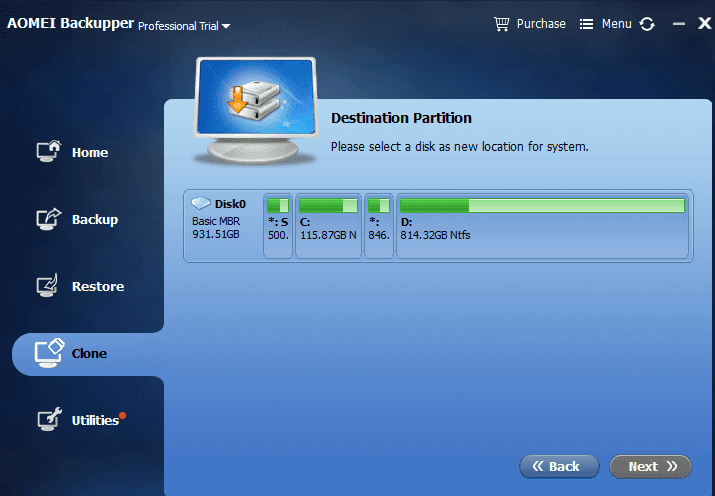Select the C: 115.87GB partition

328,226
